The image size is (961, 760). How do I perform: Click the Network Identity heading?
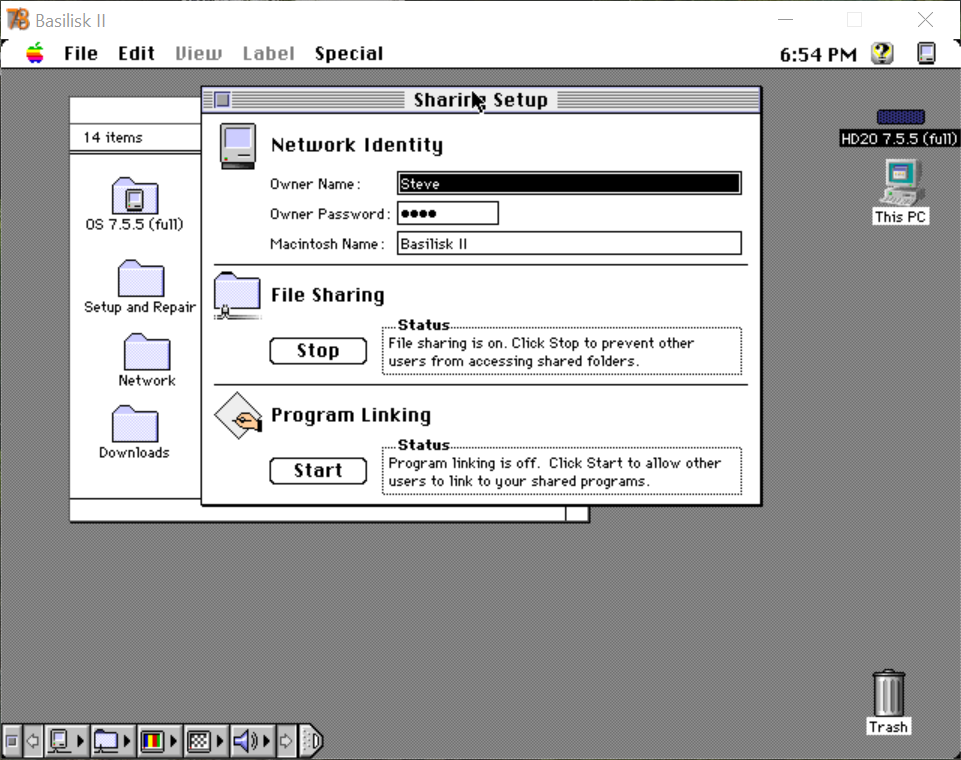point(357,145)
